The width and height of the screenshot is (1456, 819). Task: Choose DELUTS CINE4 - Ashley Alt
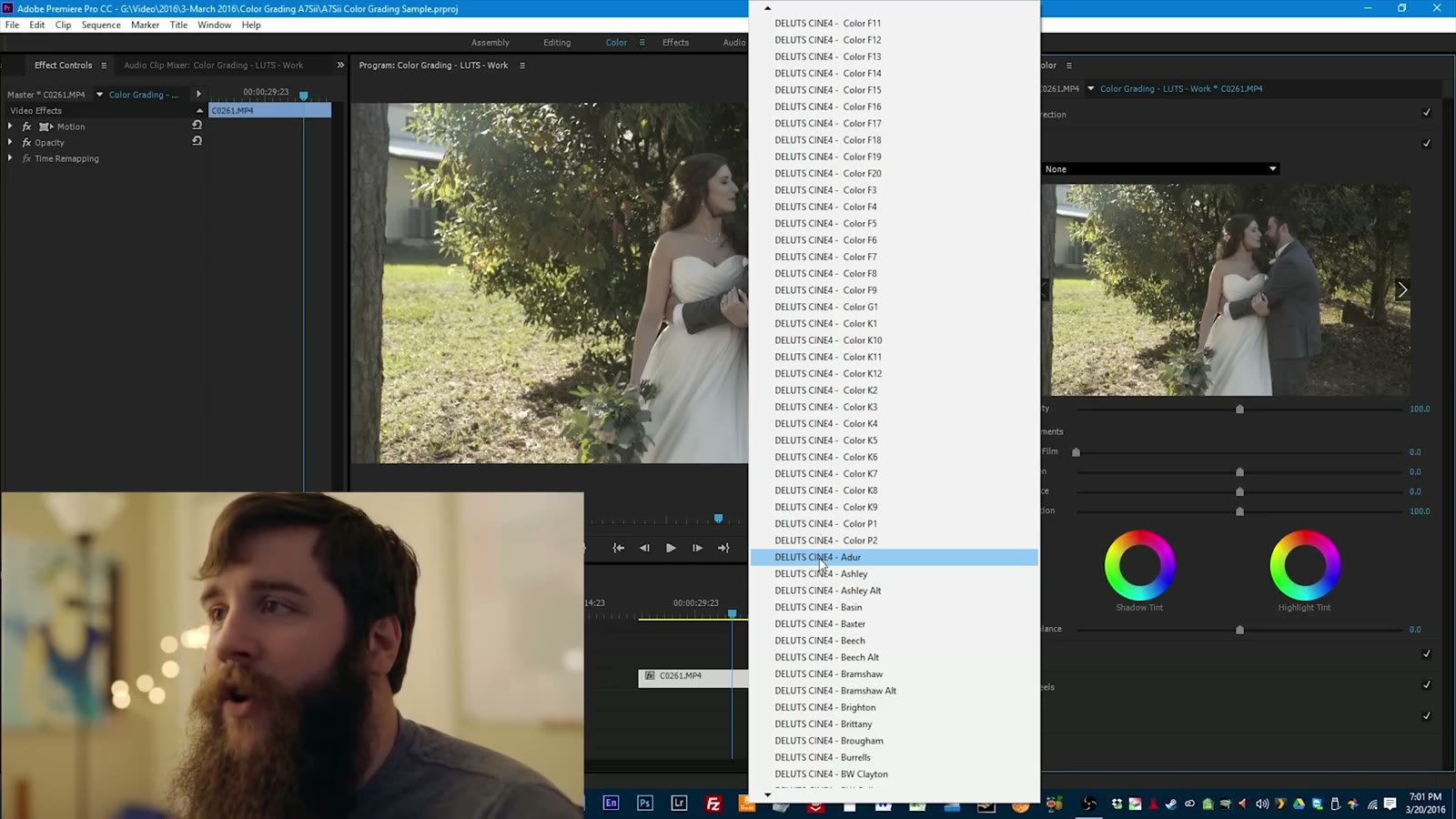[894, 591]
